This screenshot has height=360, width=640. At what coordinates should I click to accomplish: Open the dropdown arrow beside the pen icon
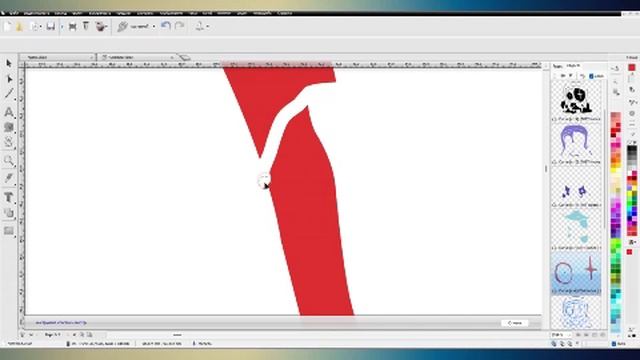(x=154, y=27)
